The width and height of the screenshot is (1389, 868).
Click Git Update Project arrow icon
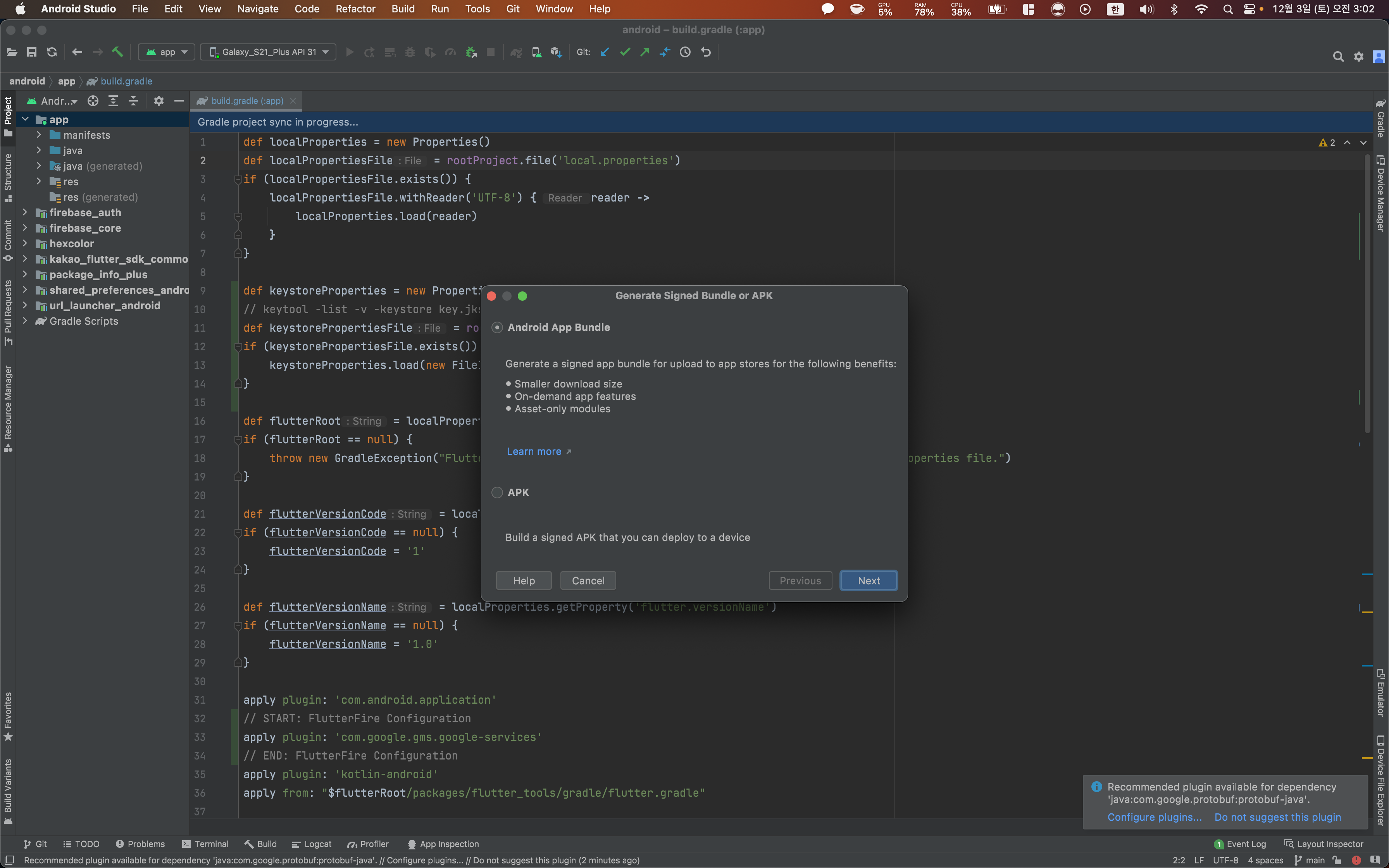[604, 52]
